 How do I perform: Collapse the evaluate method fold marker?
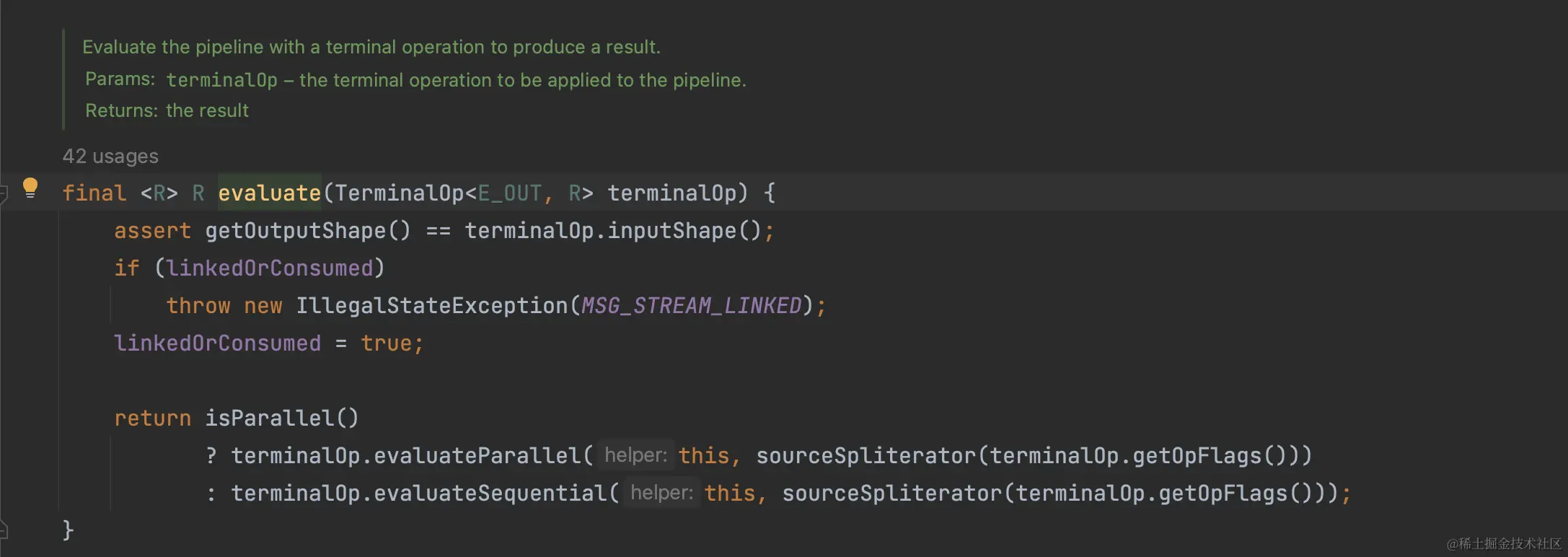tap(4, 193)
